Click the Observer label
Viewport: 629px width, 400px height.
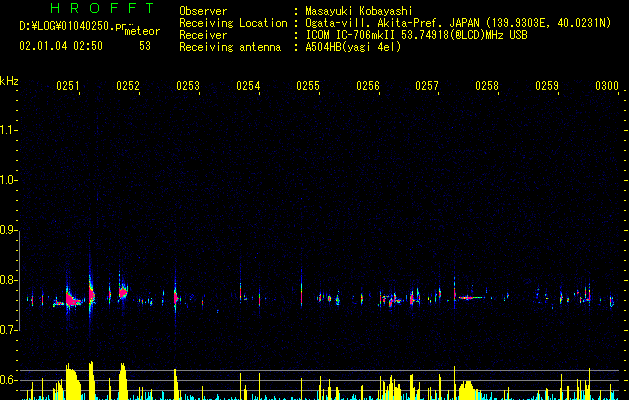203,11
